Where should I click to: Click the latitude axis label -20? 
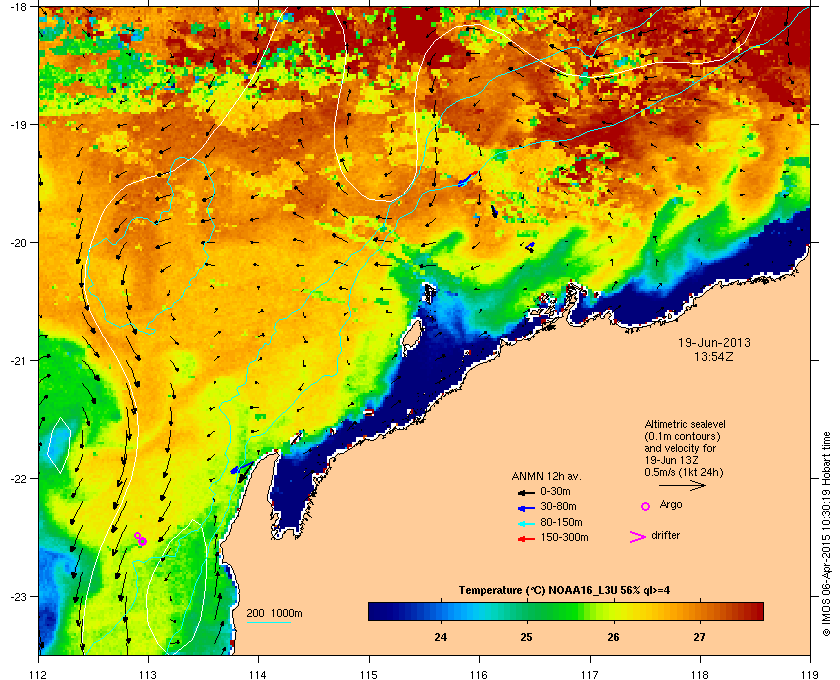click(x=18, y=243)
